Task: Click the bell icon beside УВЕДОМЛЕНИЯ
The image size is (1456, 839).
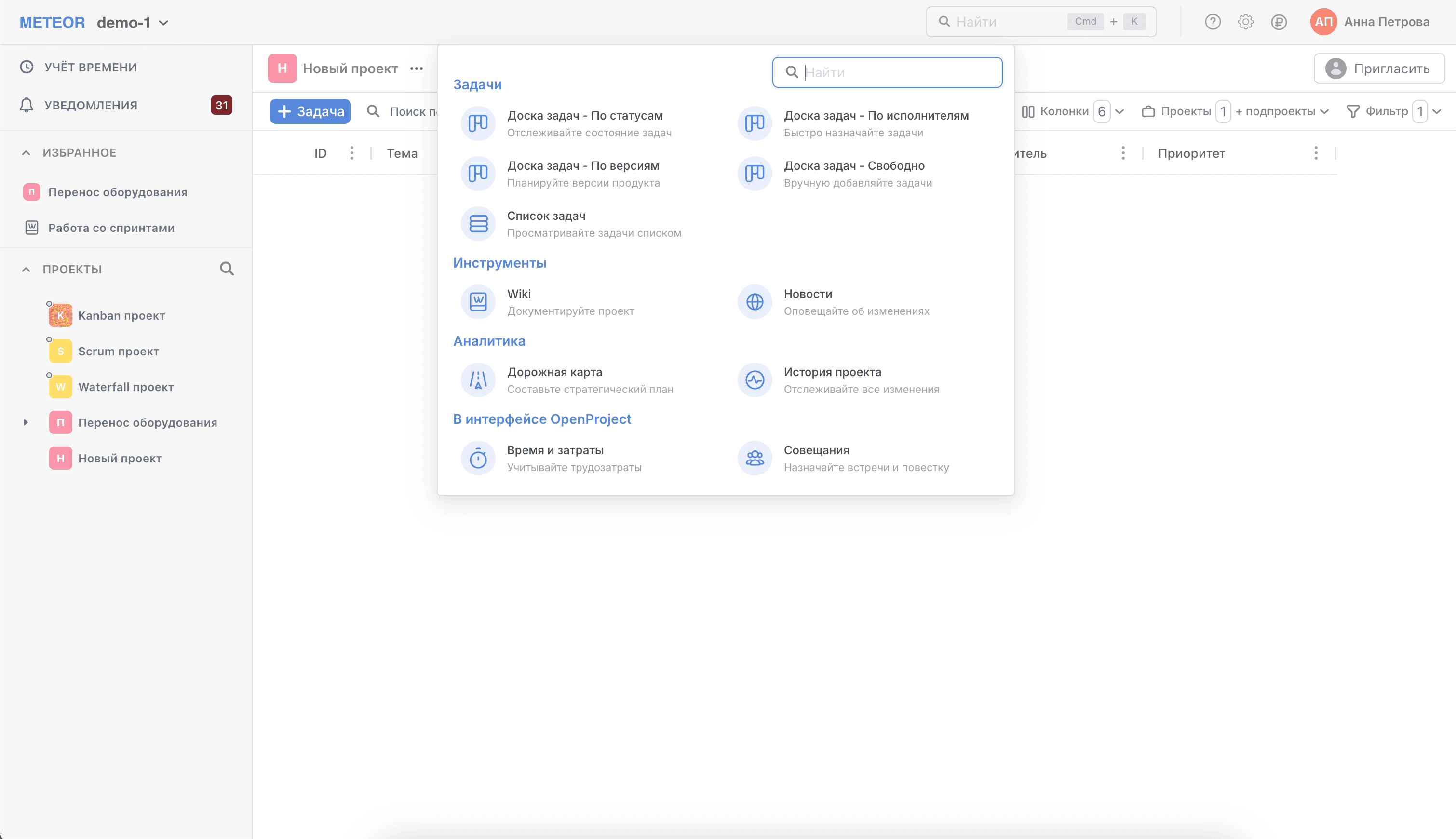Action: tap(27, 105)
